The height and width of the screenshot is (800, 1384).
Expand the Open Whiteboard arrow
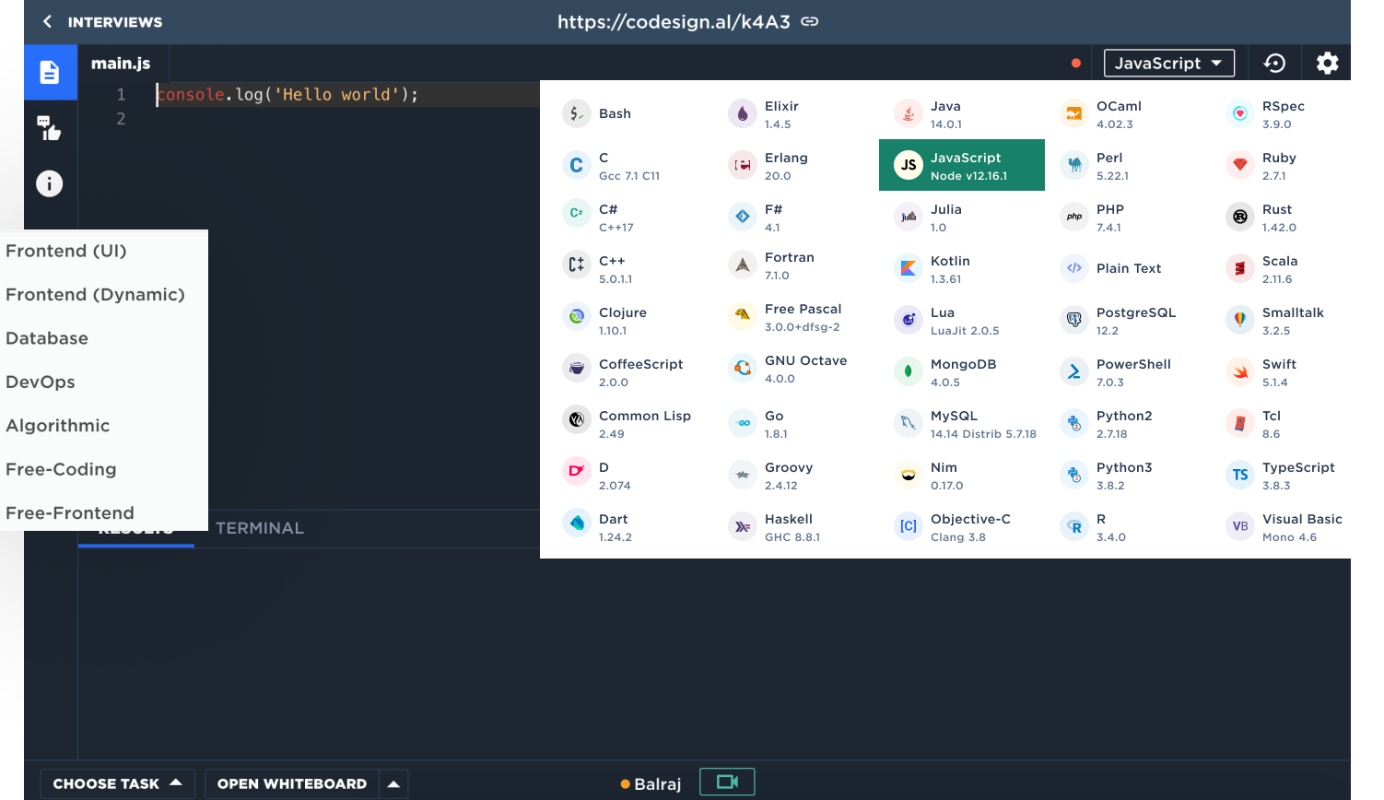pos(394,784)
